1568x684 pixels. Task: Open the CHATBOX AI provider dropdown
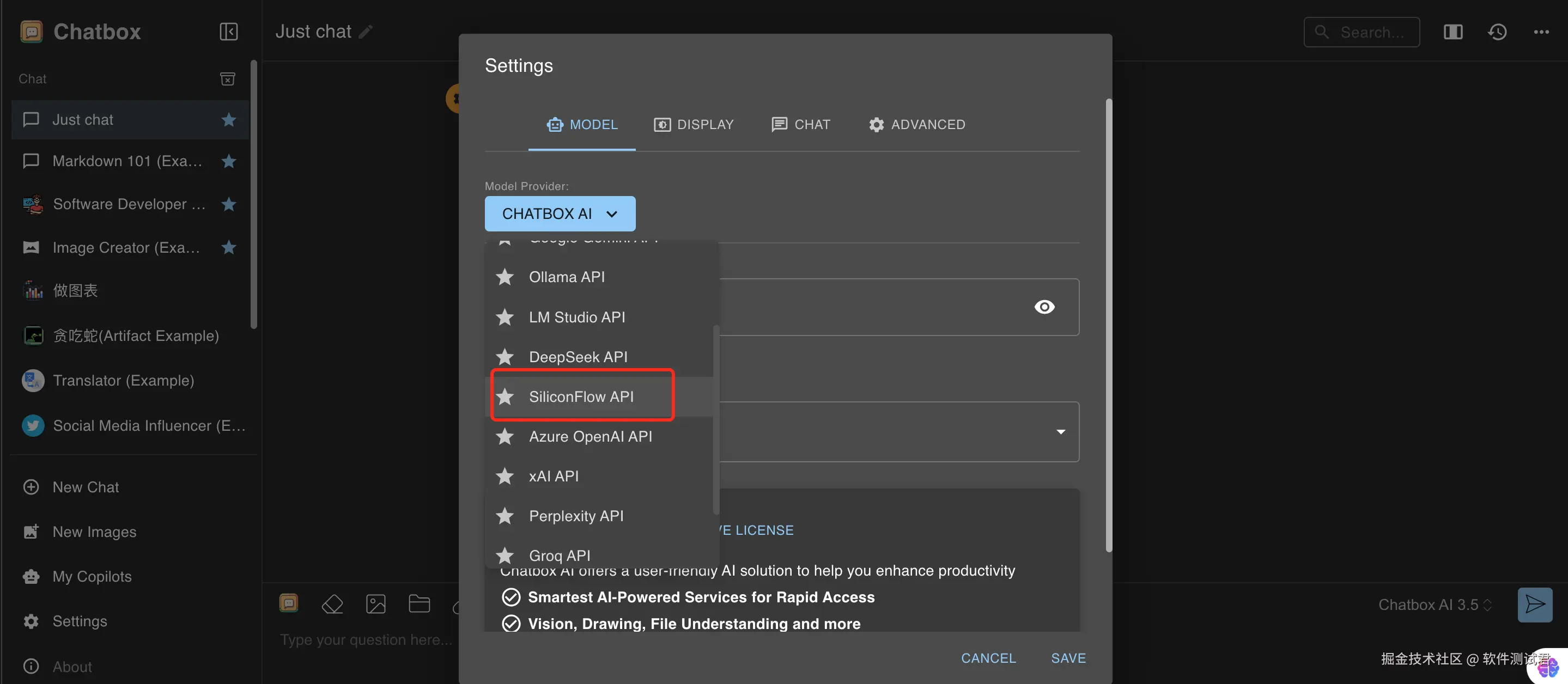[x=560, y=213]
